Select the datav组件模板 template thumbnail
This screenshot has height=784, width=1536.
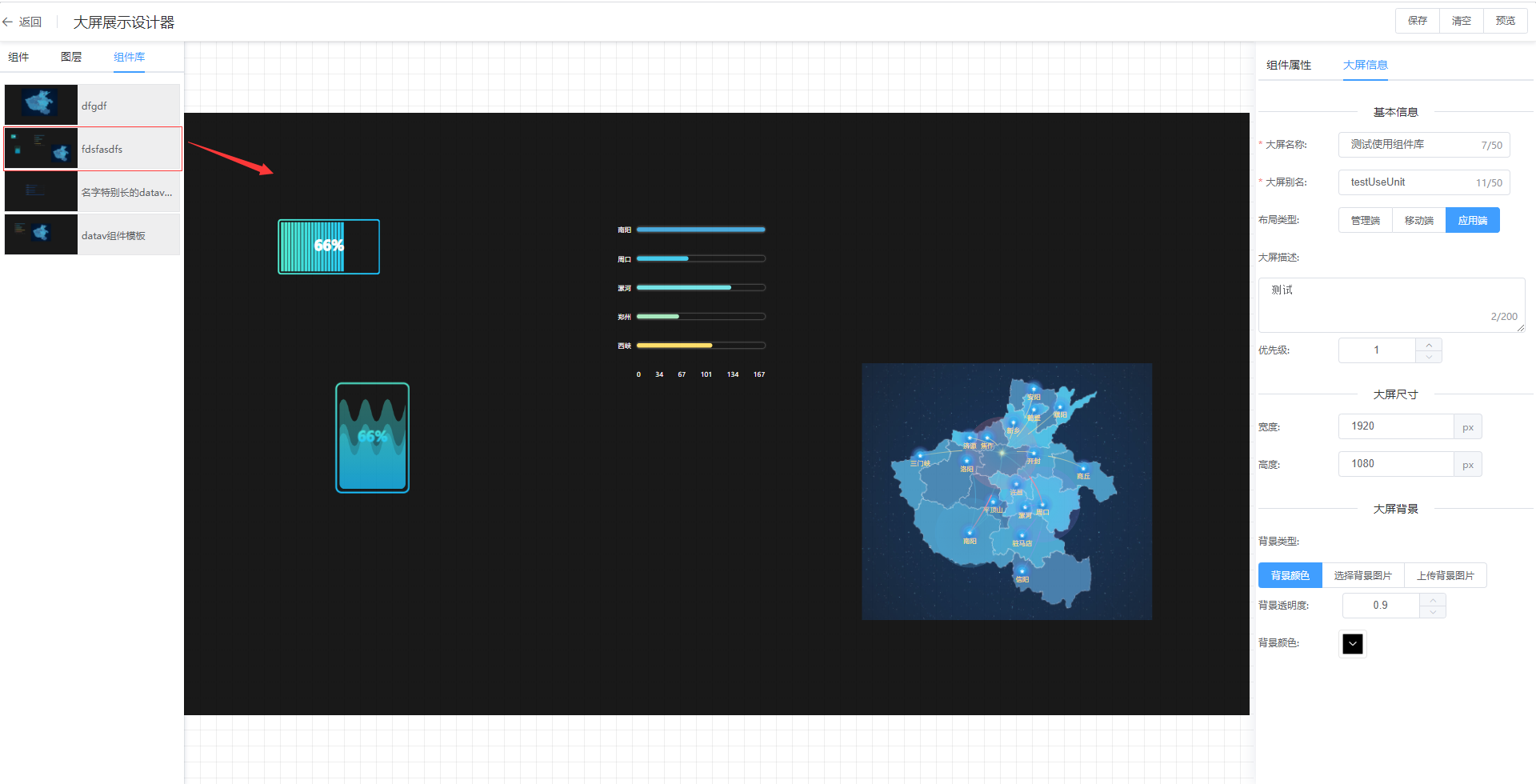click(41, 234)
